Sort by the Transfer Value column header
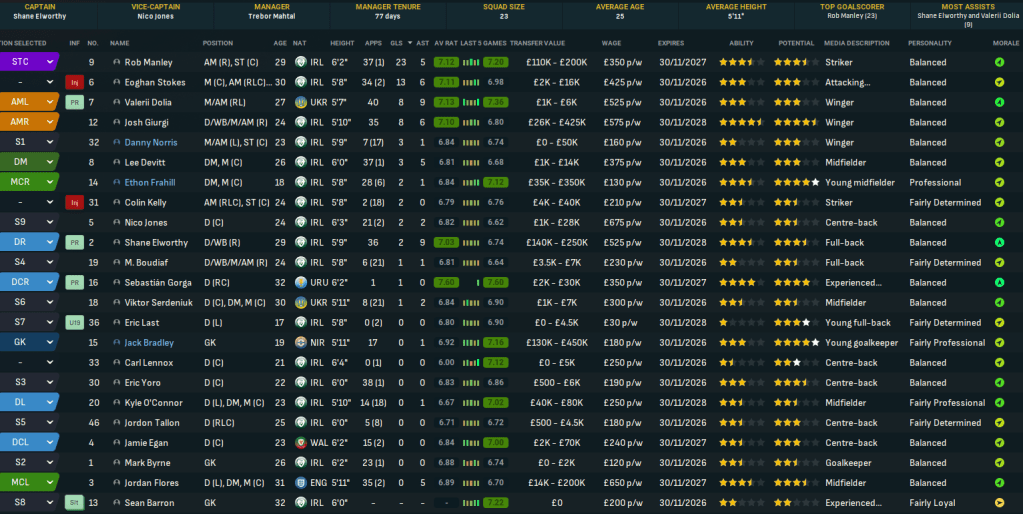The width and height of the screenshot is (1023, 514). pos(537,43)
